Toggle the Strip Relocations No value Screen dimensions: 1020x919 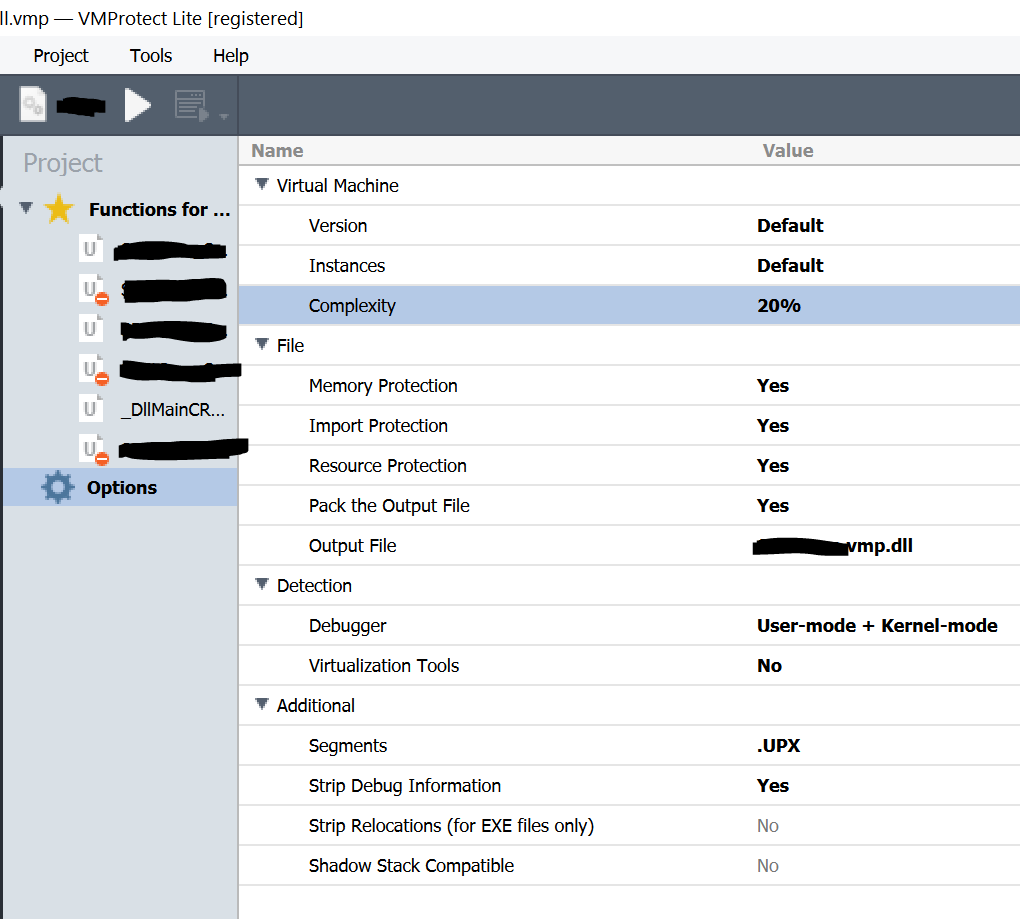[x=768, y=826]
